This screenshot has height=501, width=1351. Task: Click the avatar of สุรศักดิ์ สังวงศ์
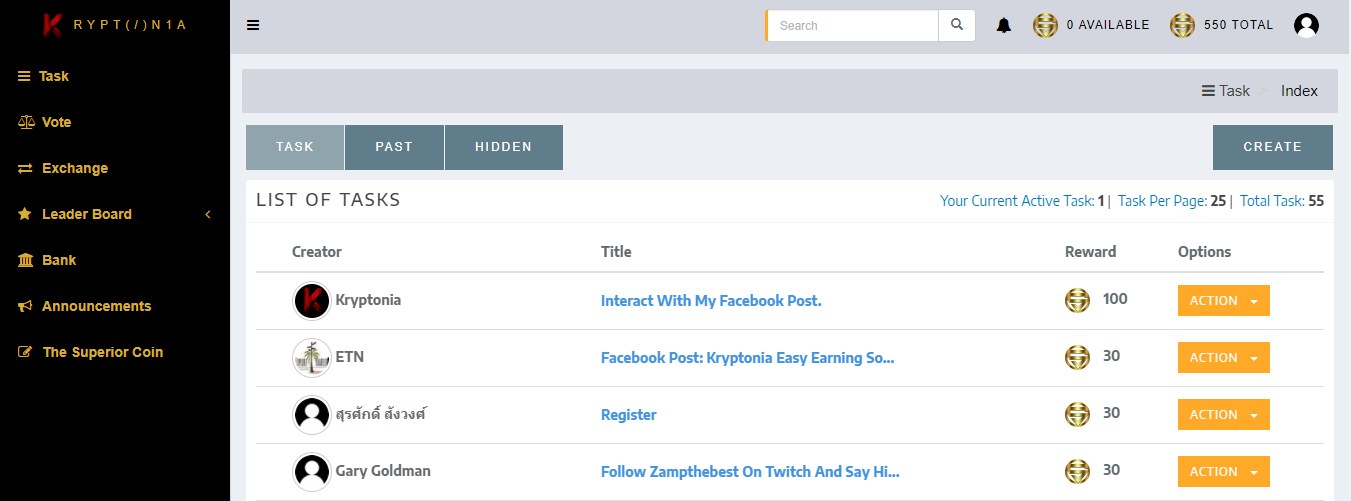click(x=312, y=415)
